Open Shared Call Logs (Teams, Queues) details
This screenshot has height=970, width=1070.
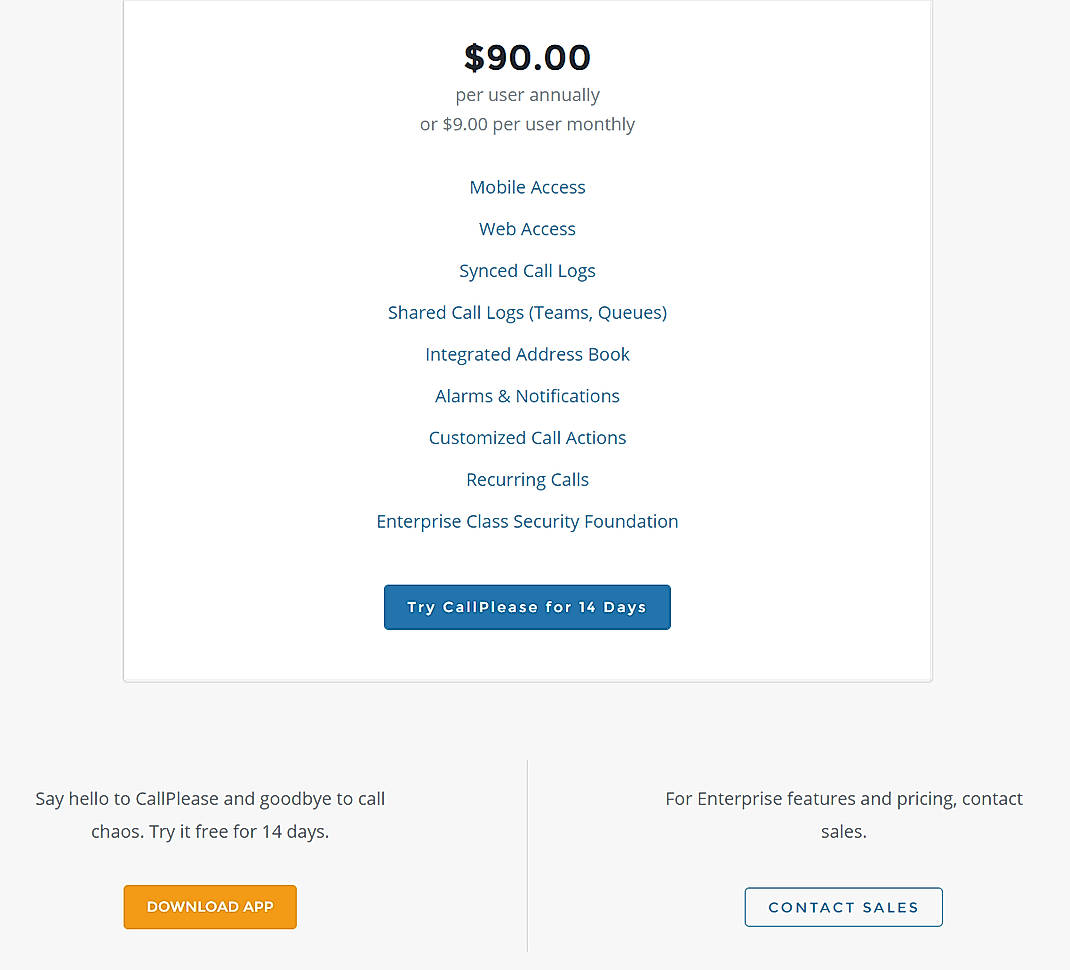pos(527,312)
